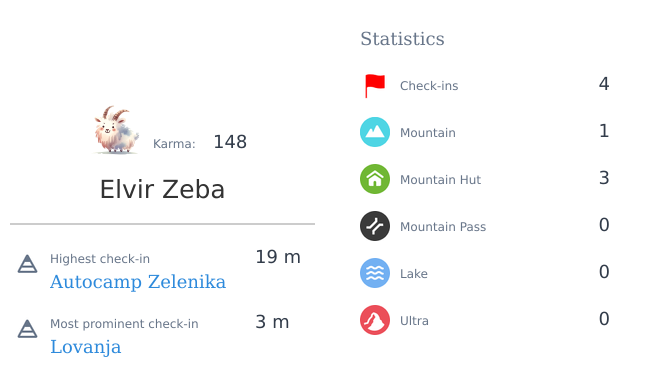Select the dark Mountain Pass icon
Image resolution: width=650 pixels, height=385 pixels.
375,226
